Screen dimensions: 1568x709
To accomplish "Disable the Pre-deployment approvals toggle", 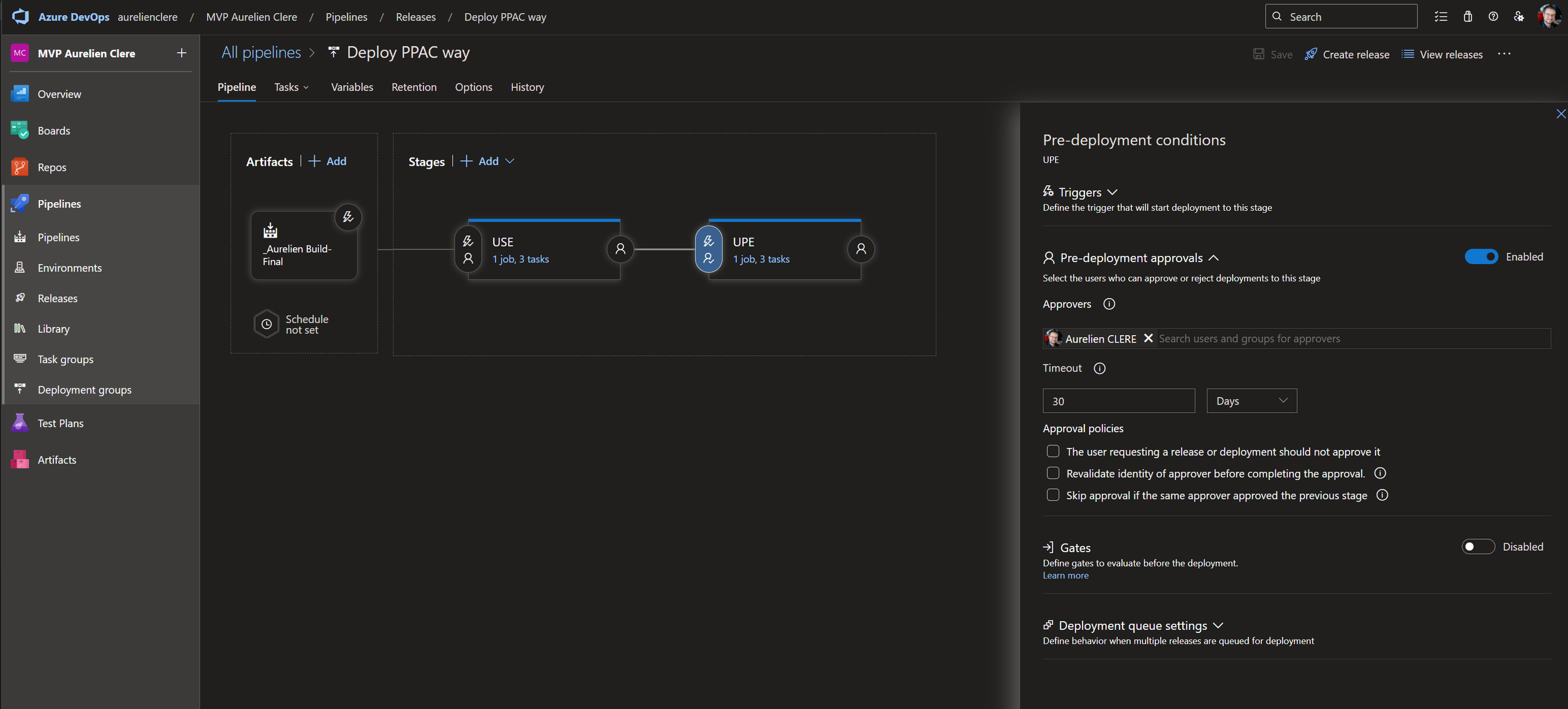I will (1481, 257).
